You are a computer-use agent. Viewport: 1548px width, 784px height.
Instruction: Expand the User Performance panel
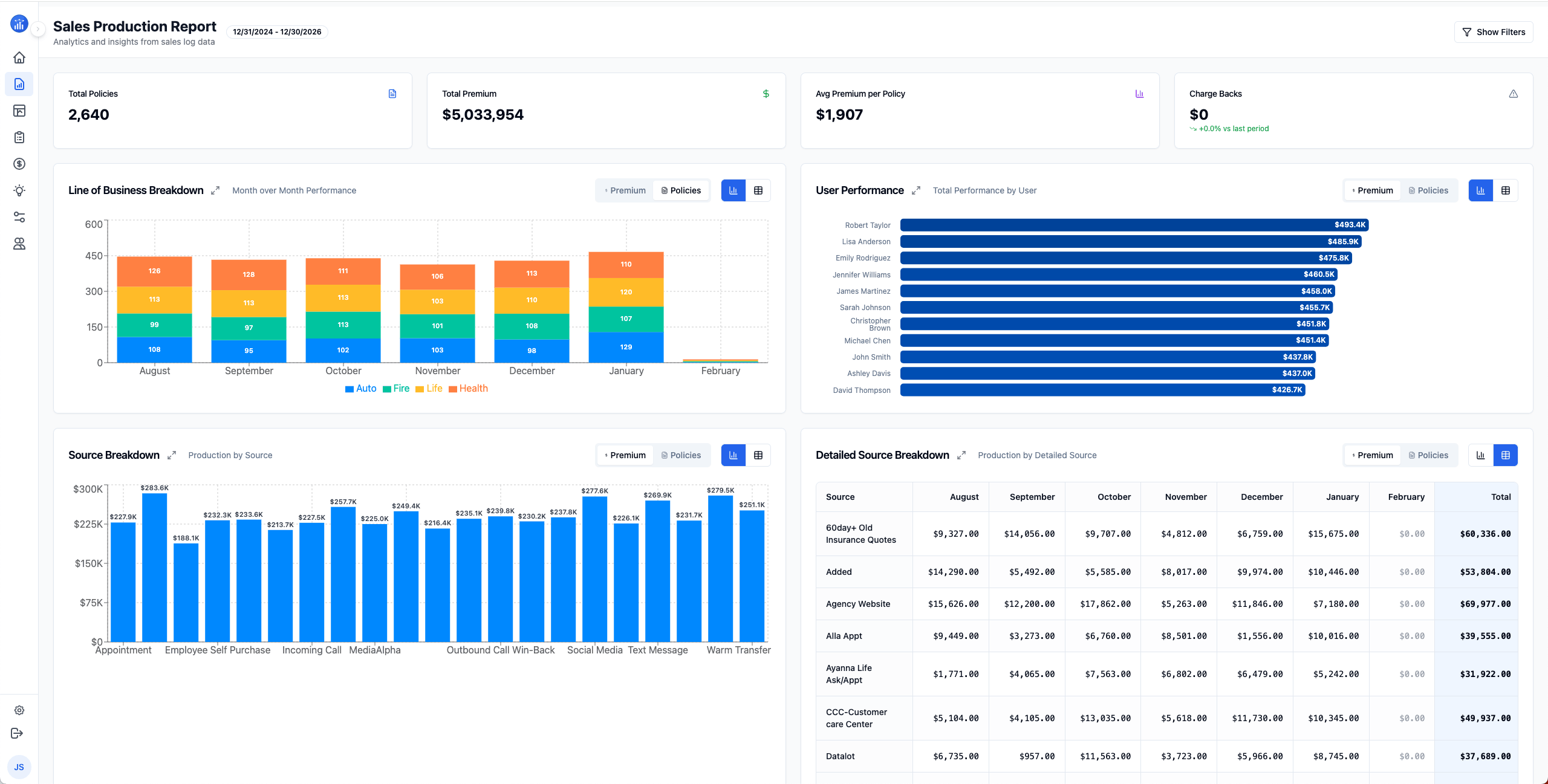pyautogui.click(x=916, y=190)
